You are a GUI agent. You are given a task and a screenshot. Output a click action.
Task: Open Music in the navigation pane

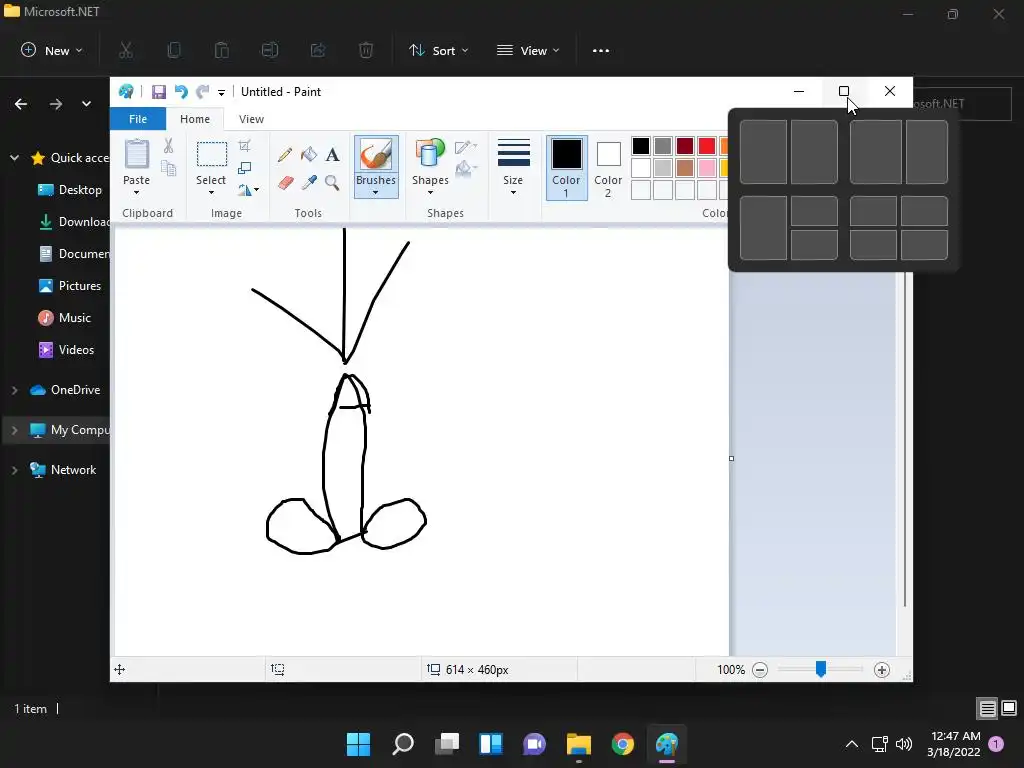[65, 318]
